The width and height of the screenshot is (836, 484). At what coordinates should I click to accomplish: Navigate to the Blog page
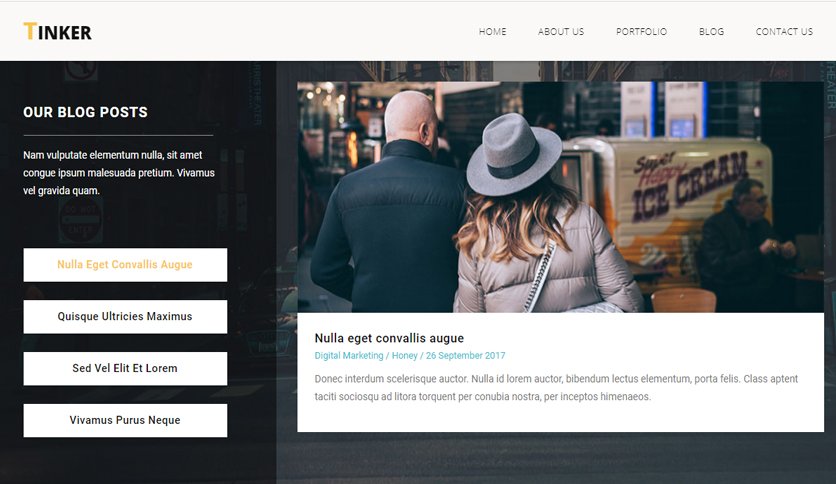711,31
